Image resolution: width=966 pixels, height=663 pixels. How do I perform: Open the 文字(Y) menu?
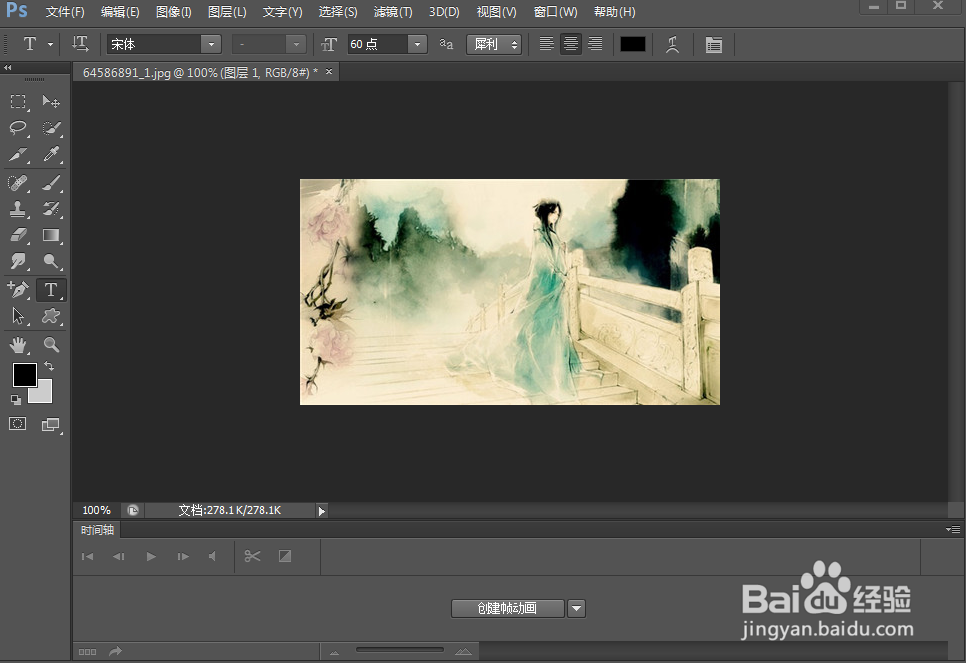pos(282,12)
